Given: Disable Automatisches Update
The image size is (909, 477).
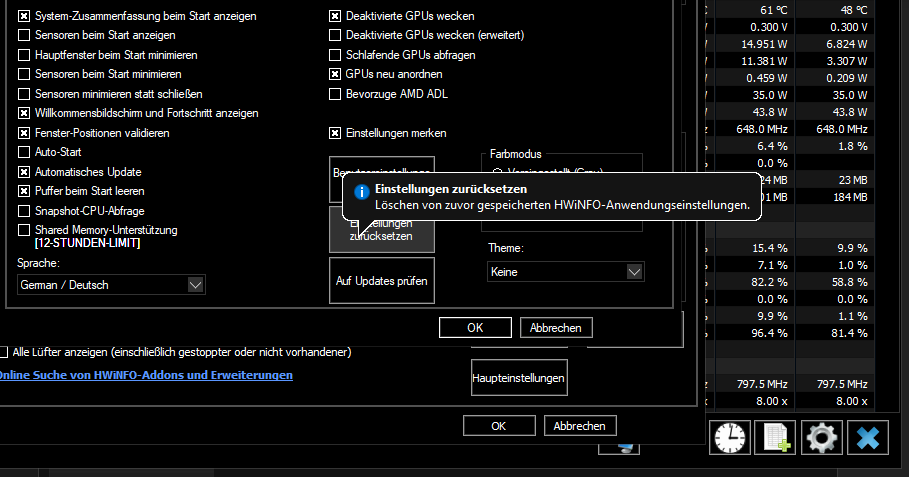Looking at the screenshot, I should [24, 172].
